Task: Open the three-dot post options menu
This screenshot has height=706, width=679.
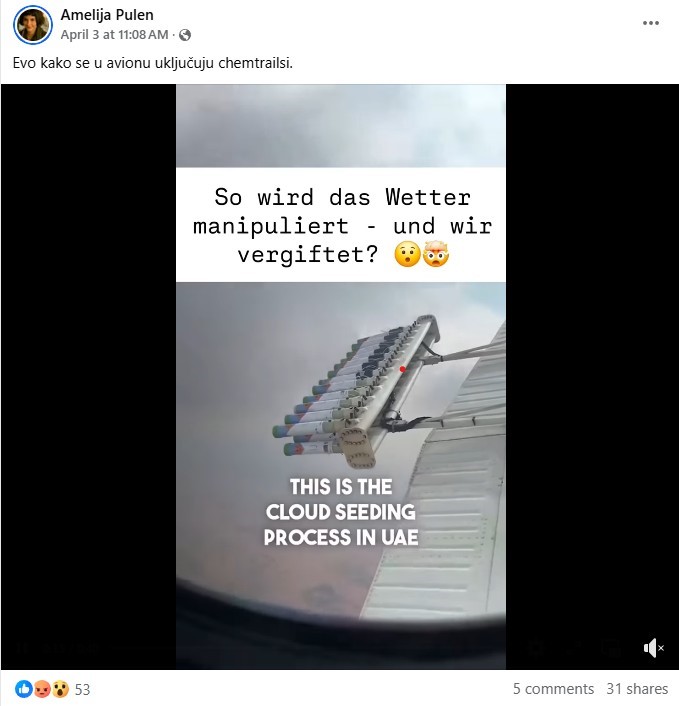Action: tap(651, 23)
